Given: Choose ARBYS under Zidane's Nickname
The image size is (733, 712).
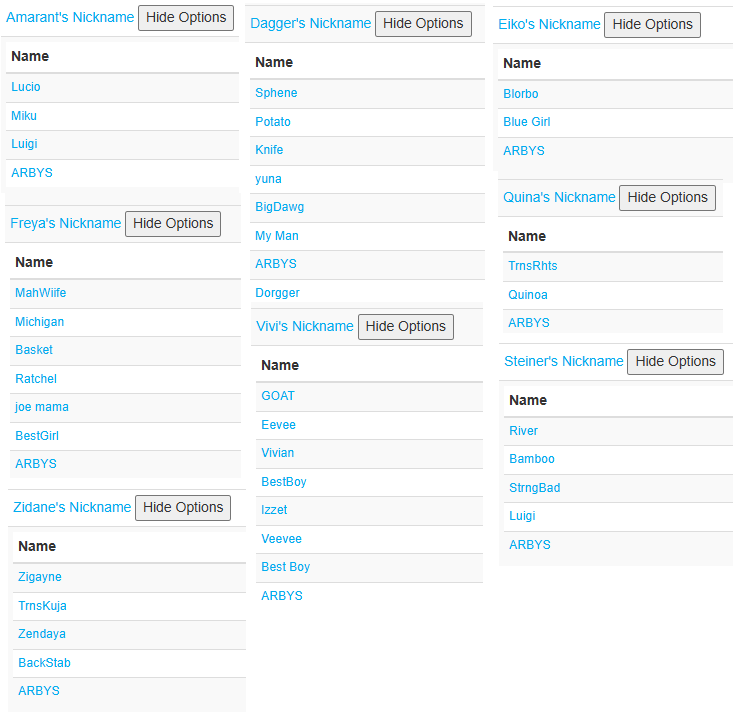Looking at the screenshot, I should click(39, 691).
